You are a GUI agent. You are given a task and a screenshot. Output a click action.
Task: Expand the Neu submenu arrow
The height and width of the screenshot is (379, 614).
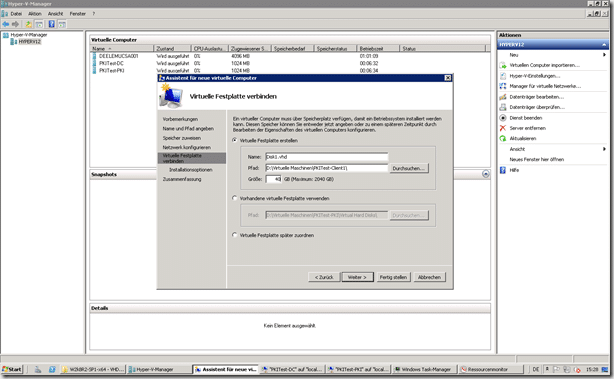tap(604, 55)
